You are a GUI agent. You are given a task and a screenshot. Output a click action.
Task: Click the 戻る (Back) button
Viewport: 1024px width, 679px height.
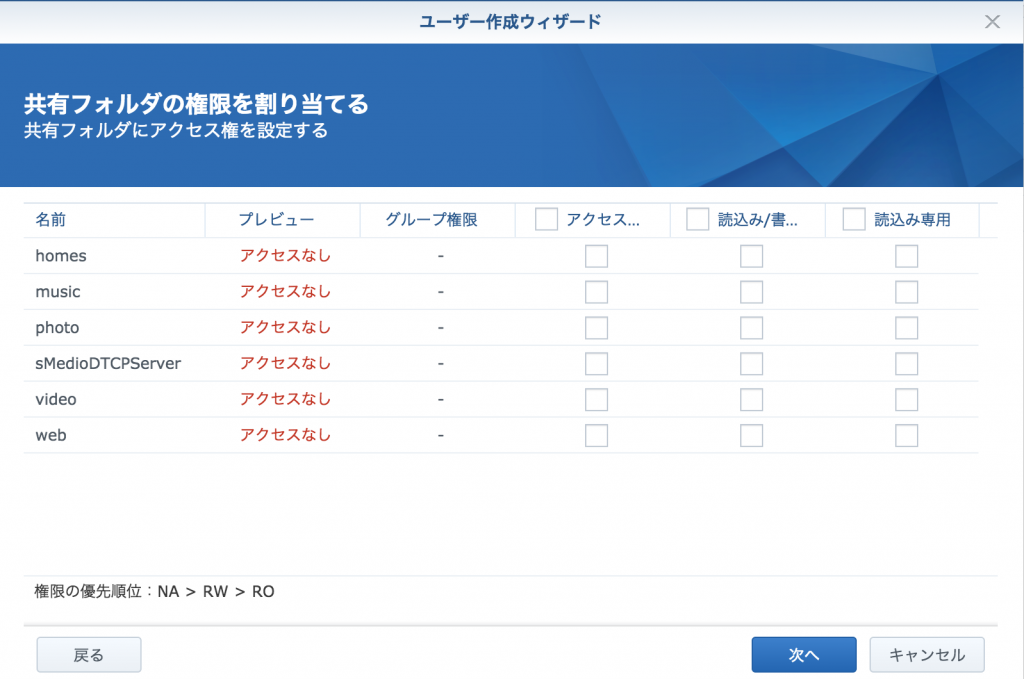coord(89,655)
